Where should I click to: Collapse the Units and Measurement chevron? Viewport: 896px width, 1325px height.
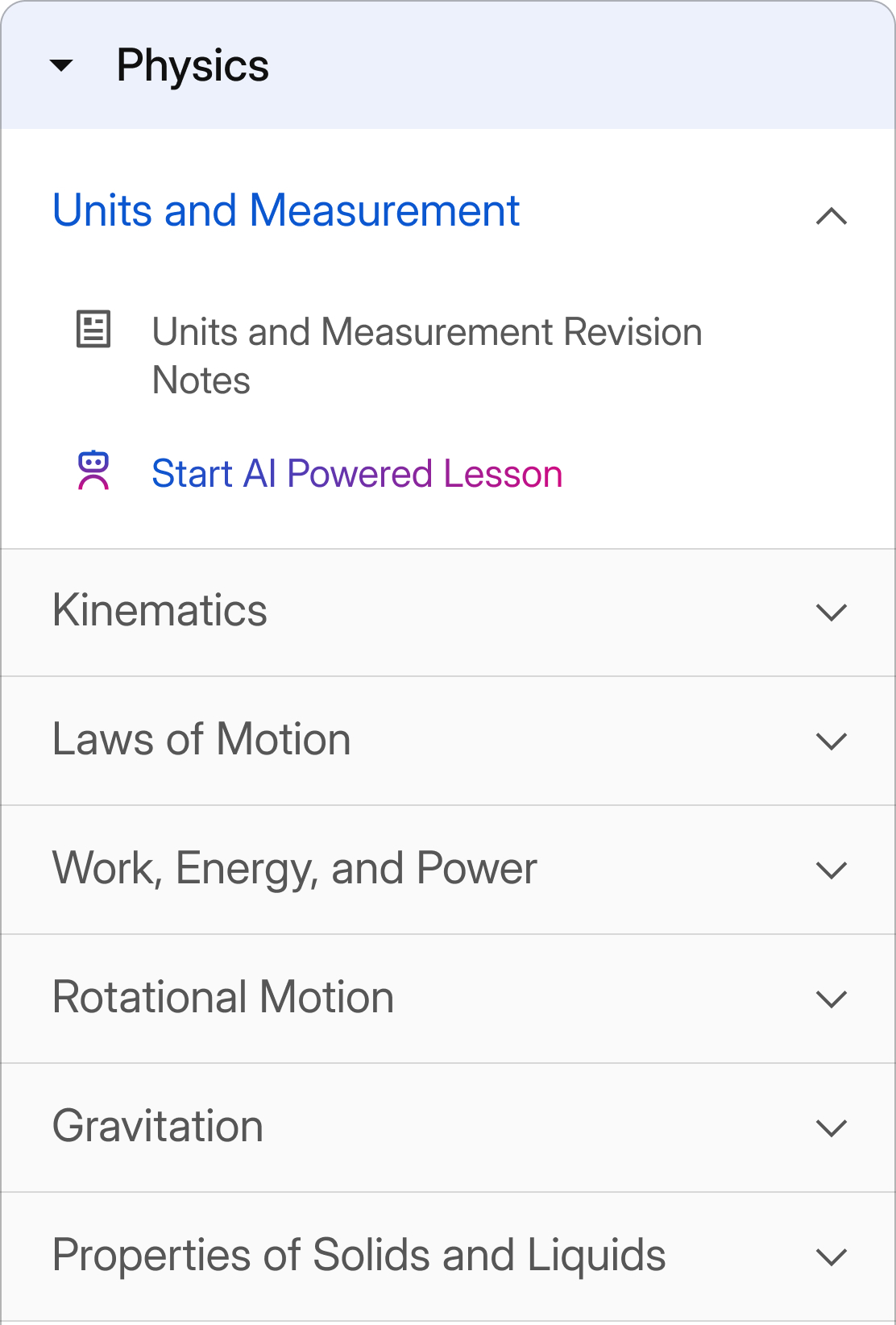point(832,216)
